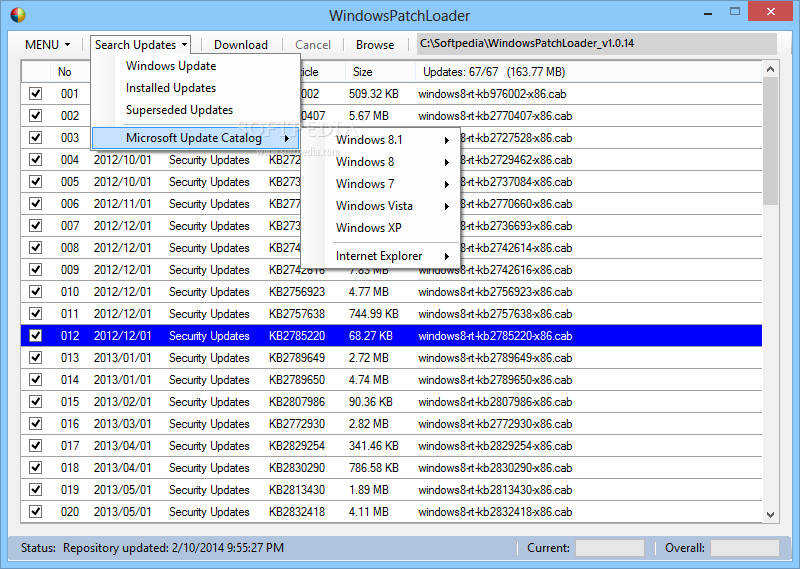This screenshot has height=569, width=800.
Task: Minimize the WindowsPatchLoader window
Action: 708,13
